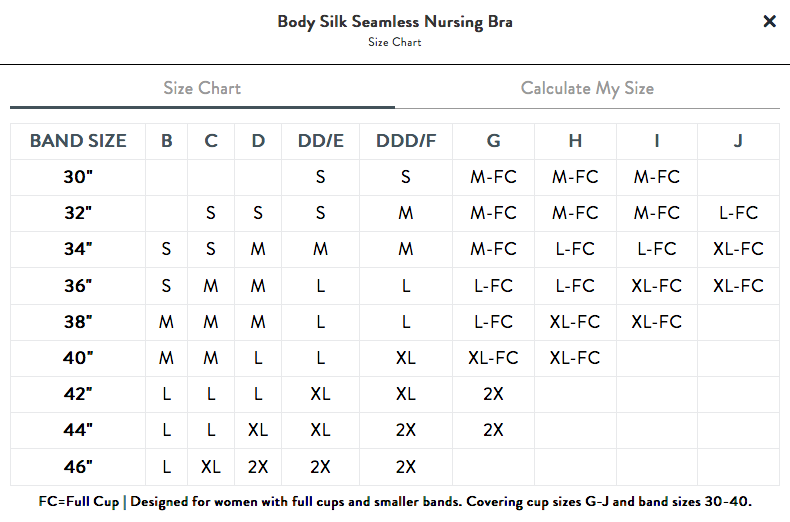Select the 30" band size row label

76,177
